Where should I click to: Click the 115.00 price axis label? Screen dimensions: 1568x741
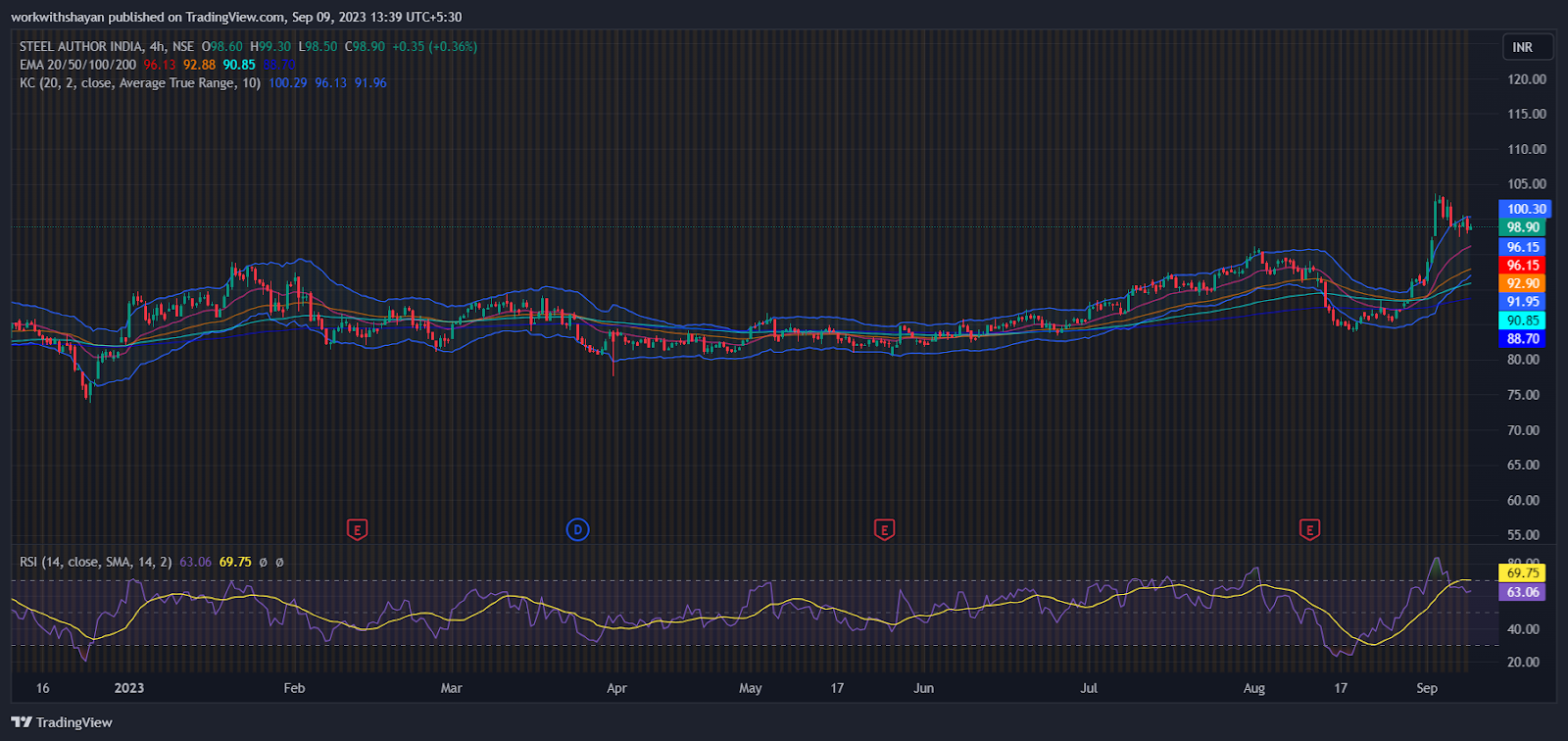click(1527, 114)
